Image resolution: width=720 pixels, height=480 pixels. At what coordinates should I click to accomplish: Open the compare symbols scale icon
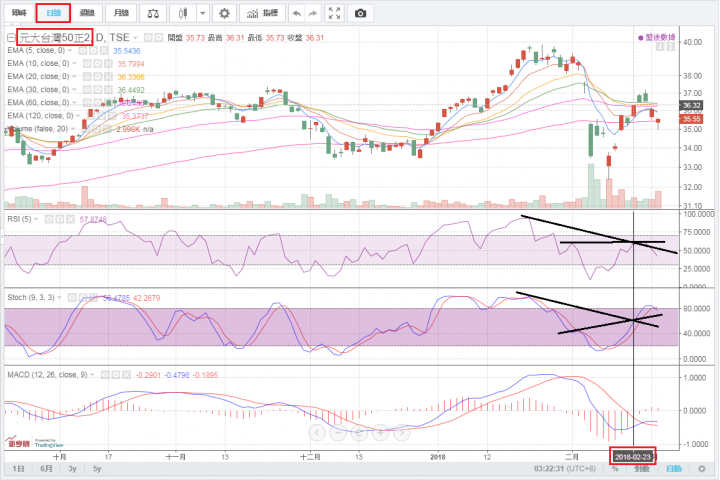tap(152, 13)
